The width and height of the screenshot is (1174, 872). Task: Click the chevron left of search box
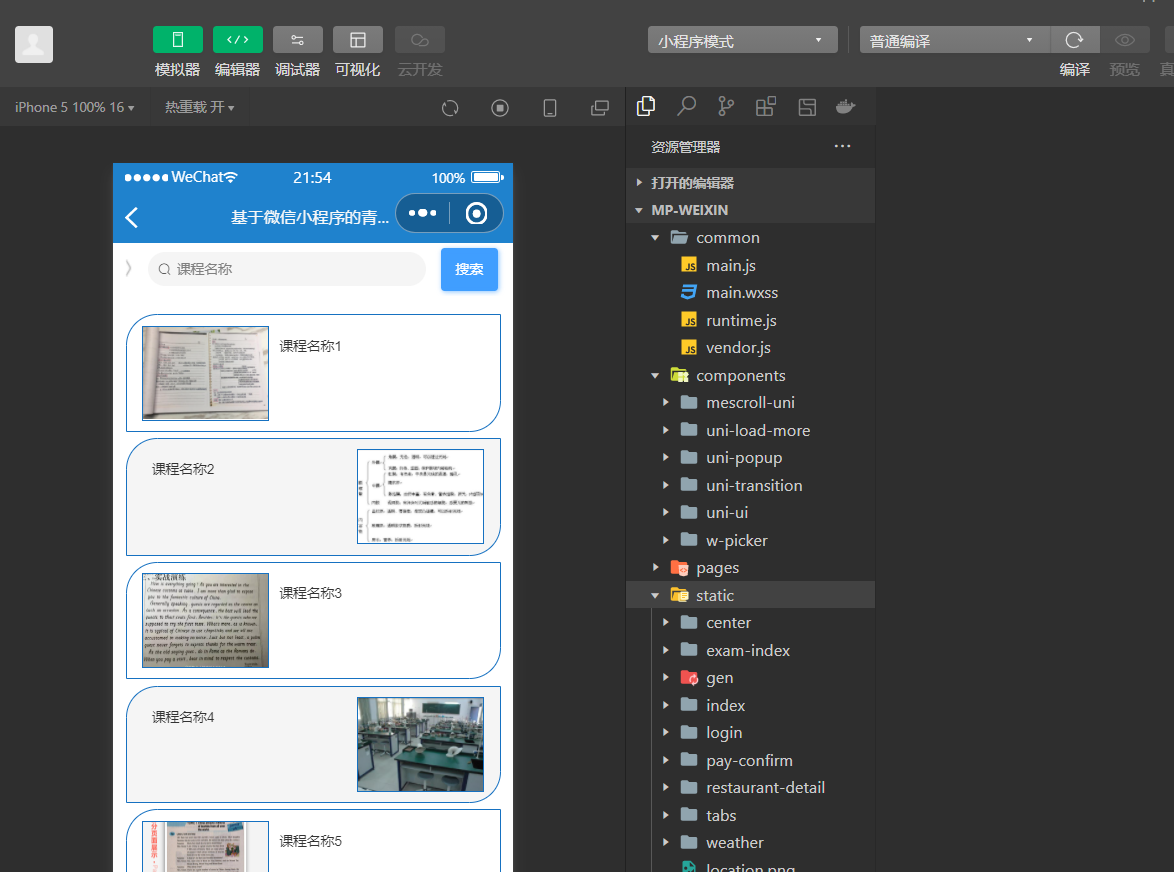[129, 268]
